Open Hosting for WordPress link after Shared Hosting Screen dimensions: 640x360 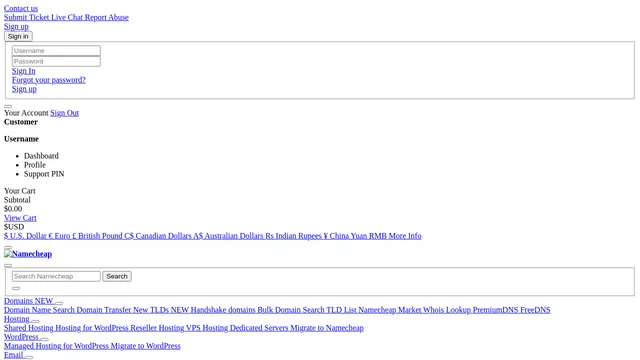92,328
